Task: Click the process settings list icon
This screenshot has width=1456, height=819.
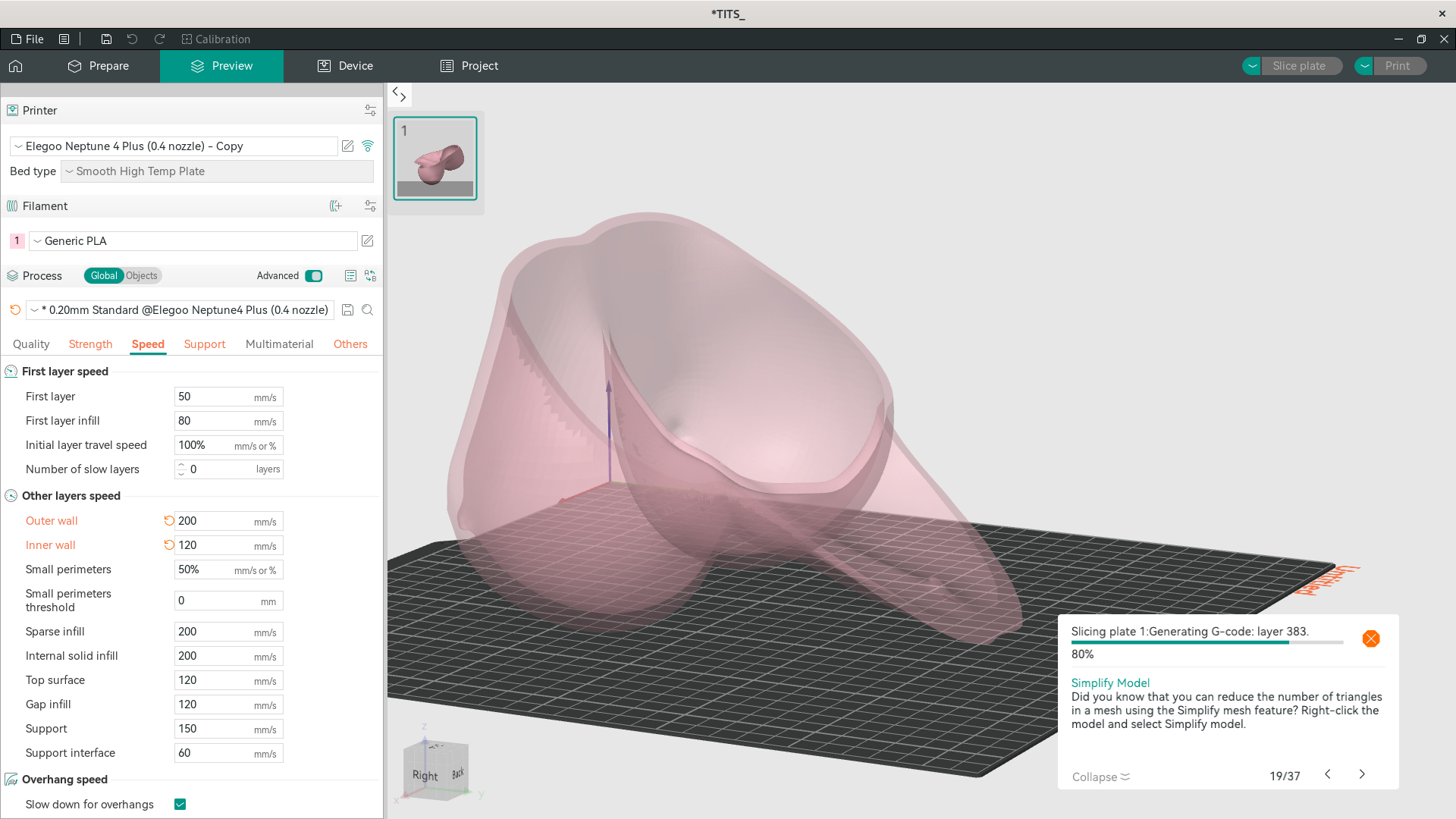Action: pos(350,276)
